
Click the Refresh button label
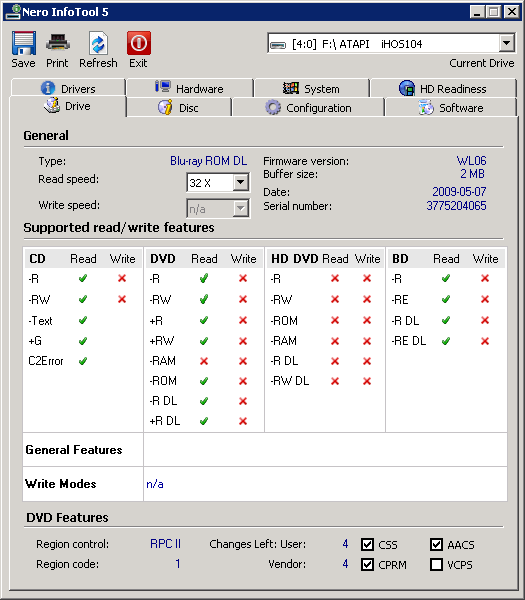(x=98, y=63)
